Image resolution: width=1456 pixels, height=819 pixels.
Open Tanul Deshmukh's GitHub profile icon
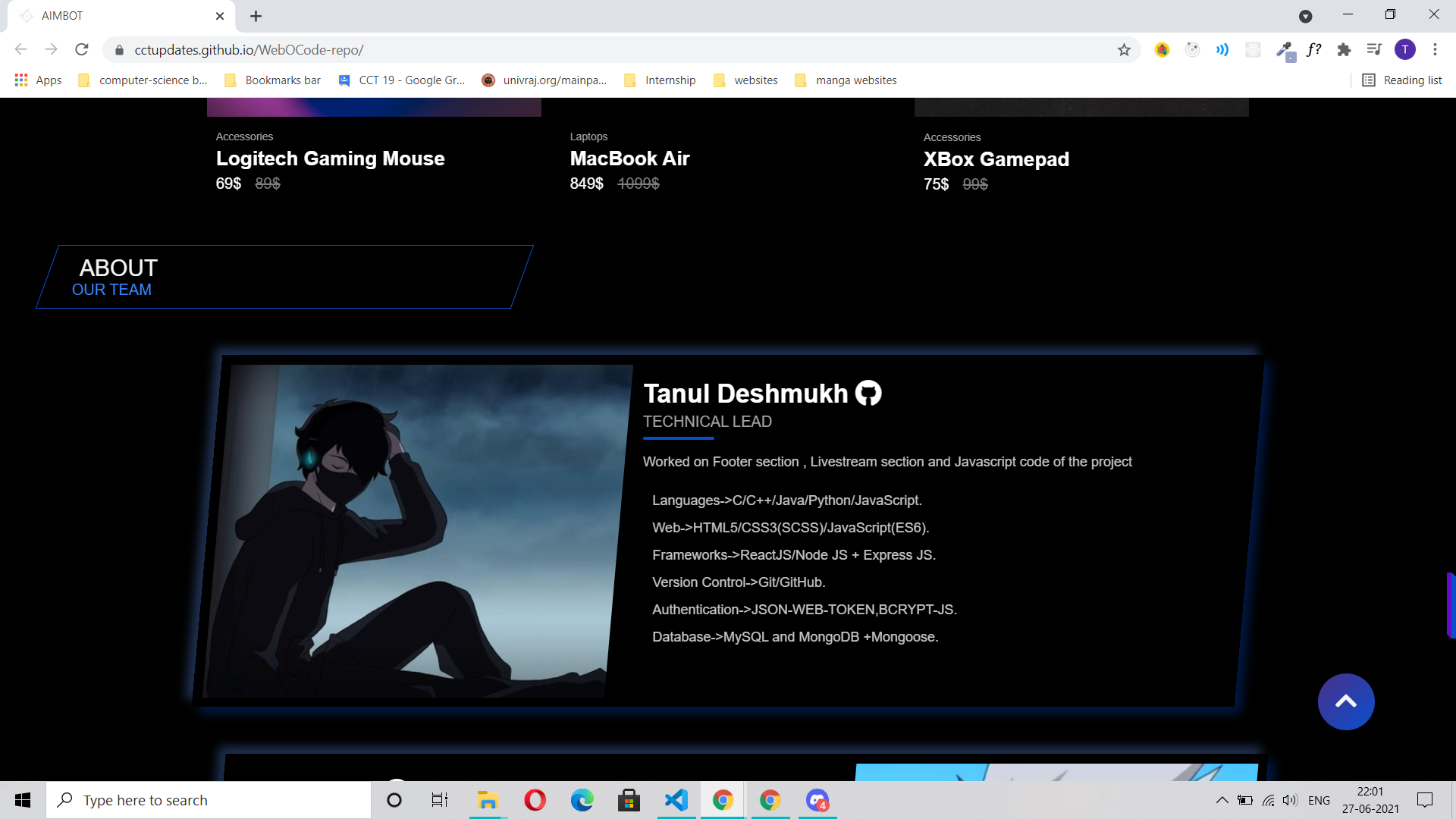tap(868, 393)
